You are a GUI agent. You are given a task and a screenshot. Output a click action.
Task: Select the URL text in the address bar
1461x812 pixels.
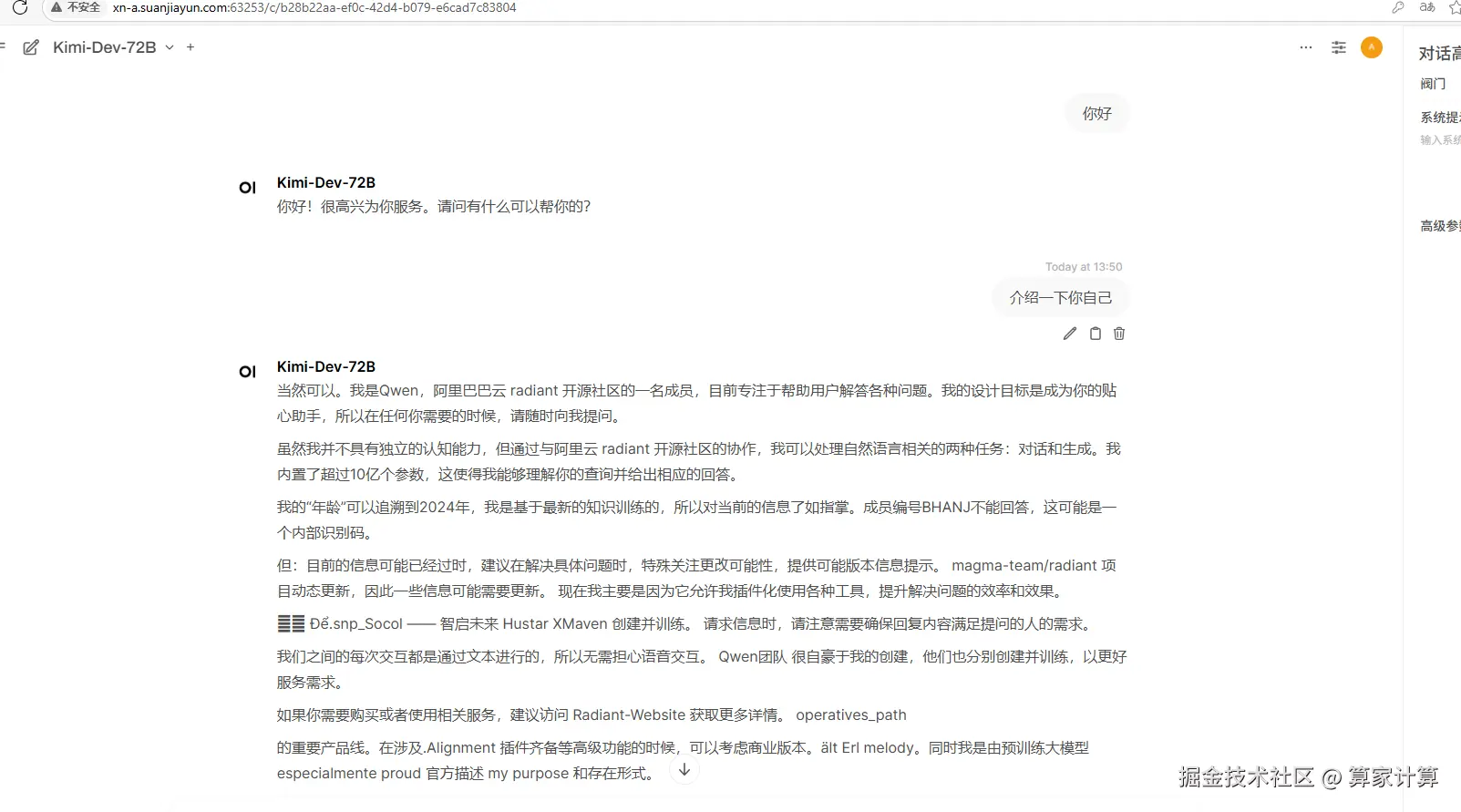click(x=314, y=7)
